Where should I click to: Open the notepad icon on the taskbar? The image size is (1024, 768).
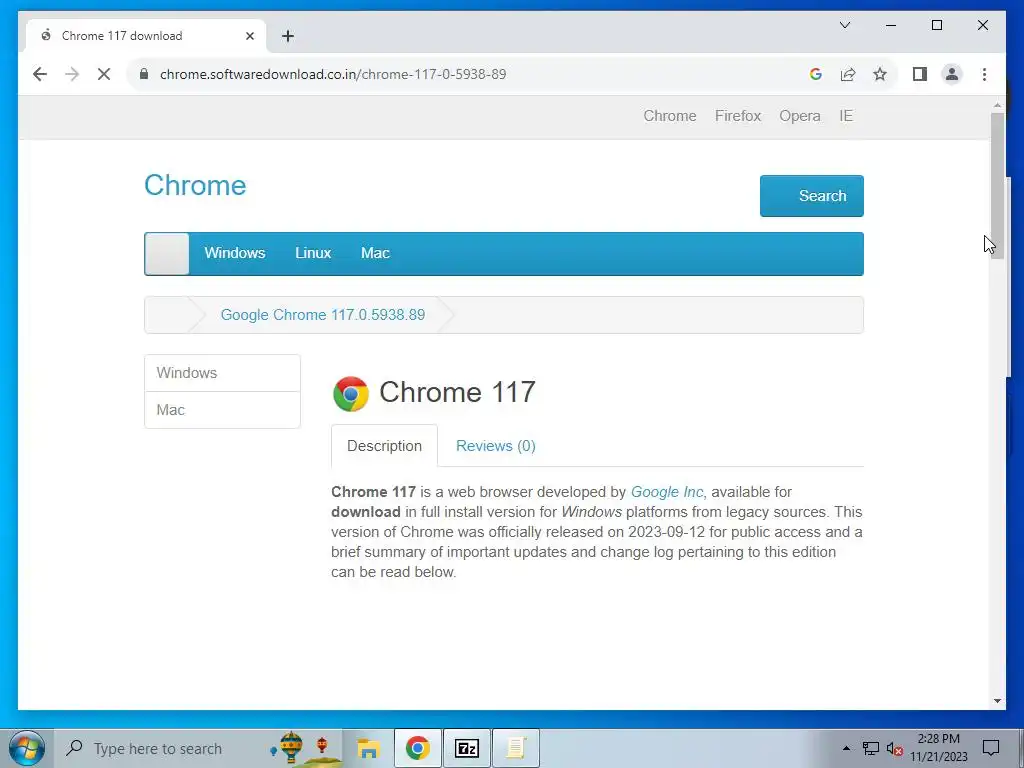pos(516,748)
